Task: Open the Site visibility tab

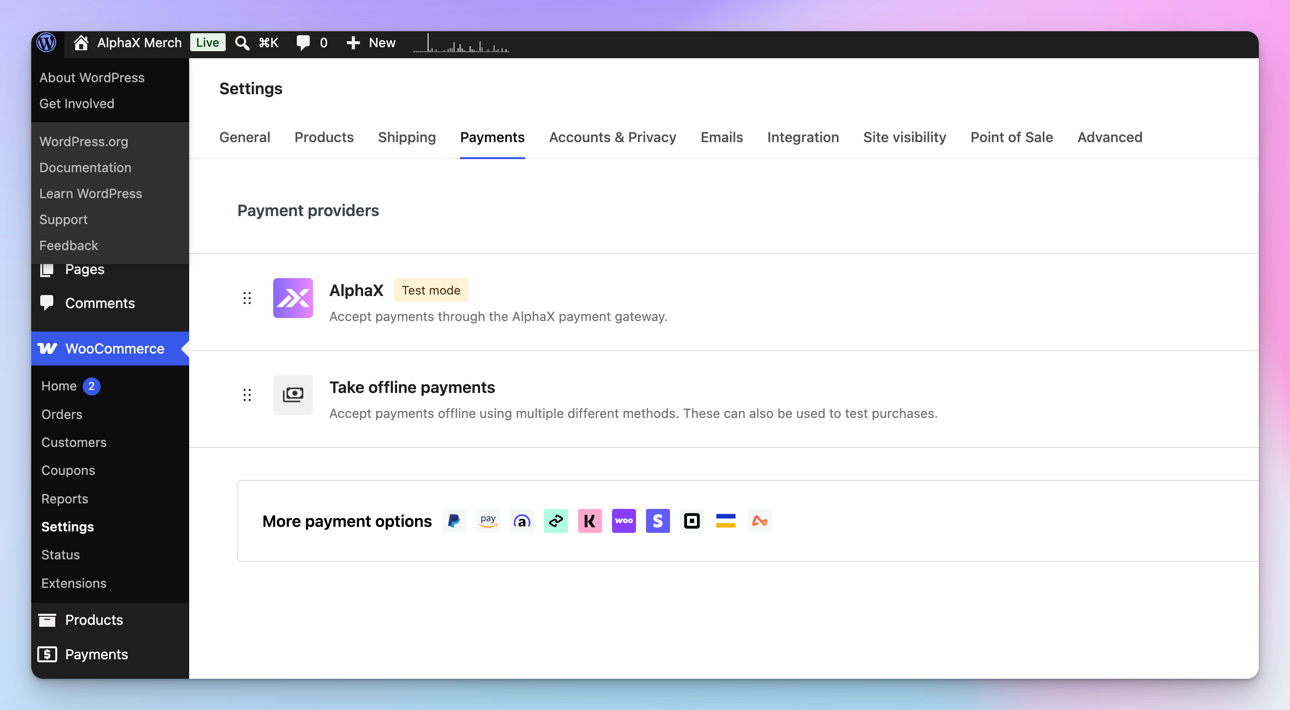Action: pyautogui.click(x=905, y=137)
